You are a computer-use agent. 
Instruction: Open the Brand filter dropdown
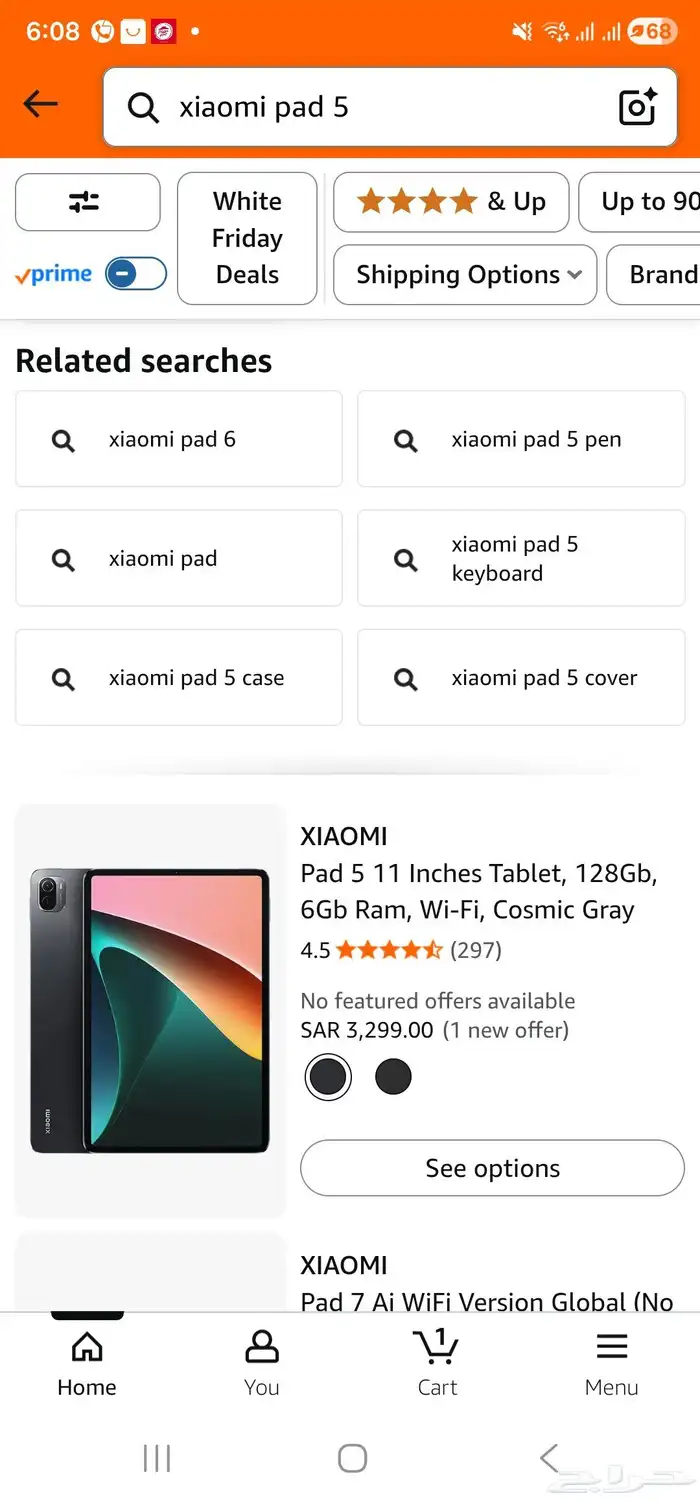(662, 274)
